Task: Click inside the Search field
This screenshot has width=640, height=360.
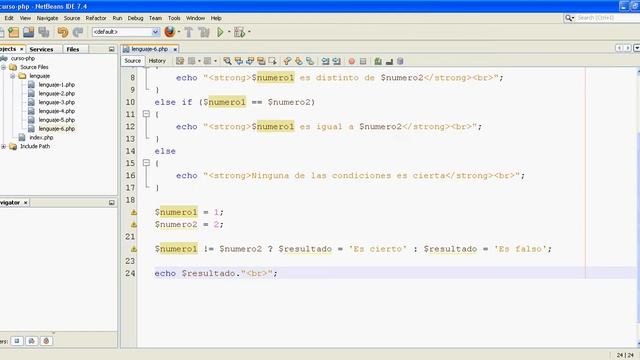Action: click(x=607, y=18)
